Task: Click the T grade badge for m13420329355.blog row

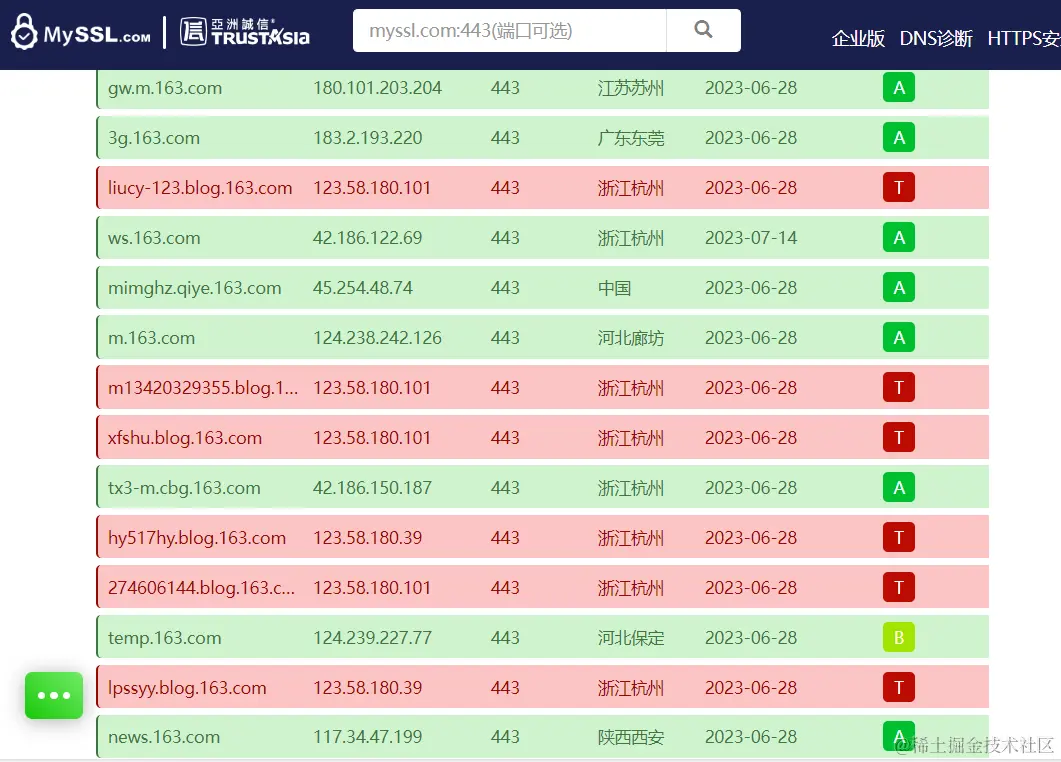Action: [x=899, y=388]
